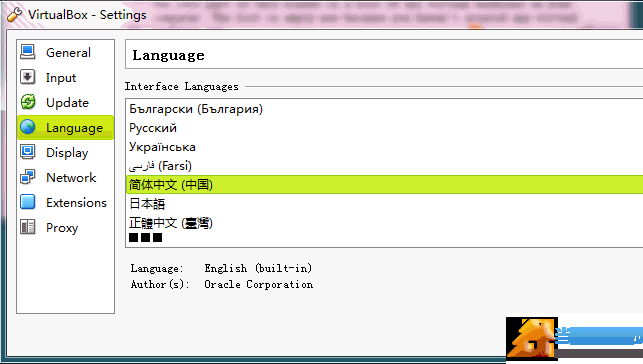Viewport: 643px width, 364px height.
Task: Click the Network computers icon
Action: pyautogui.click(x=28, y=177)
